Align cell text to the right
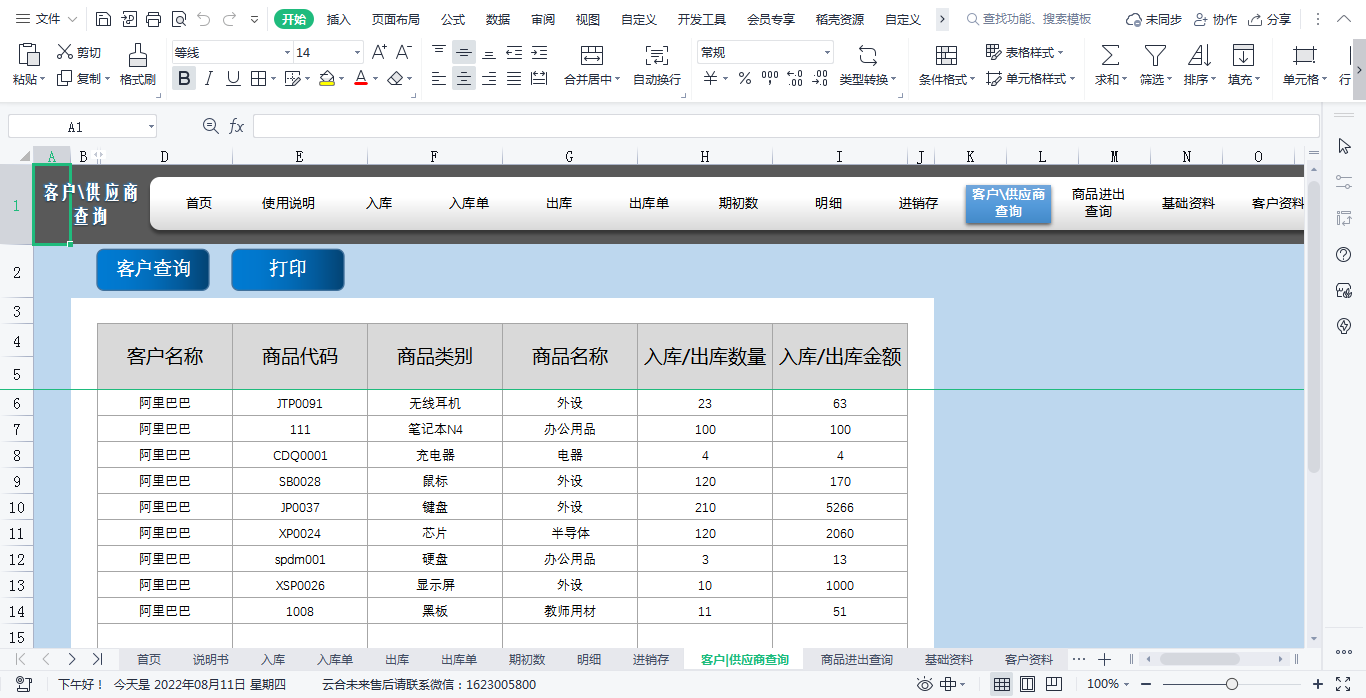Screen dimensions: 1366x698 (489, 79)
